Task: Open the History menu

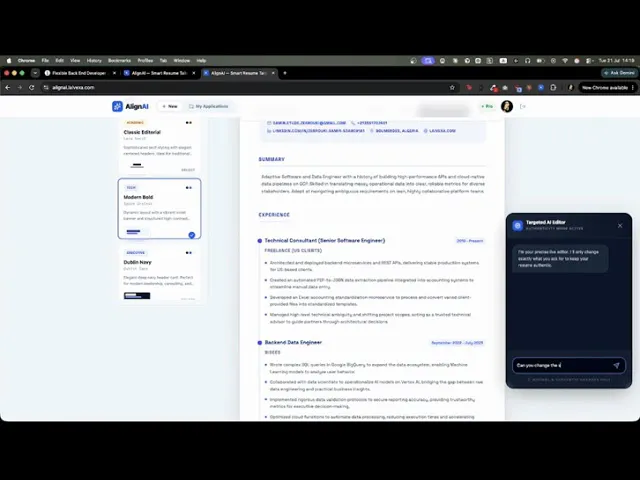Action: [94, 60]
